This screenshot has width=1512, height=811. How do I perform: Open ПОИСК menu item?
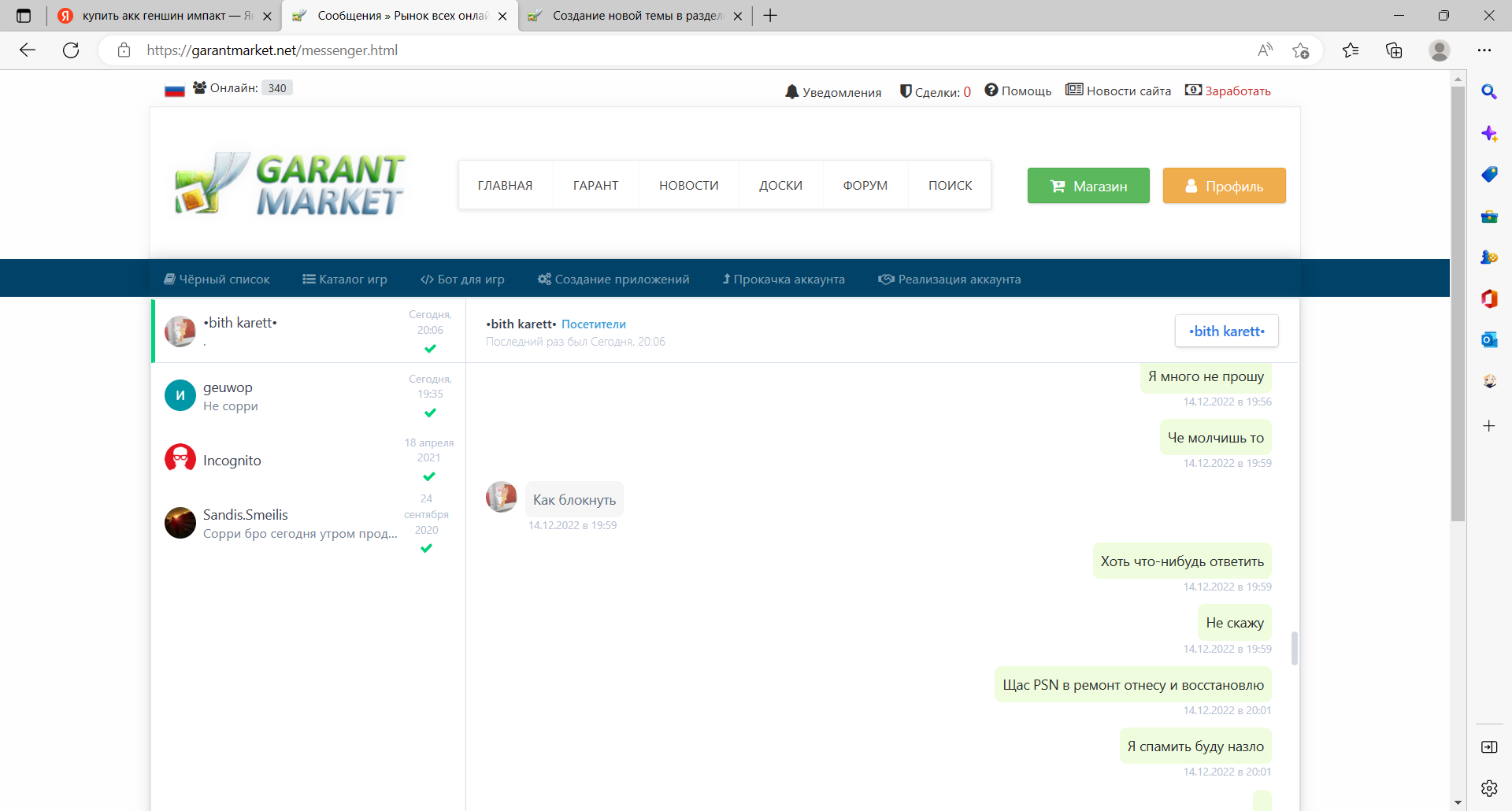pyautogui.click(x=950, y=185)
